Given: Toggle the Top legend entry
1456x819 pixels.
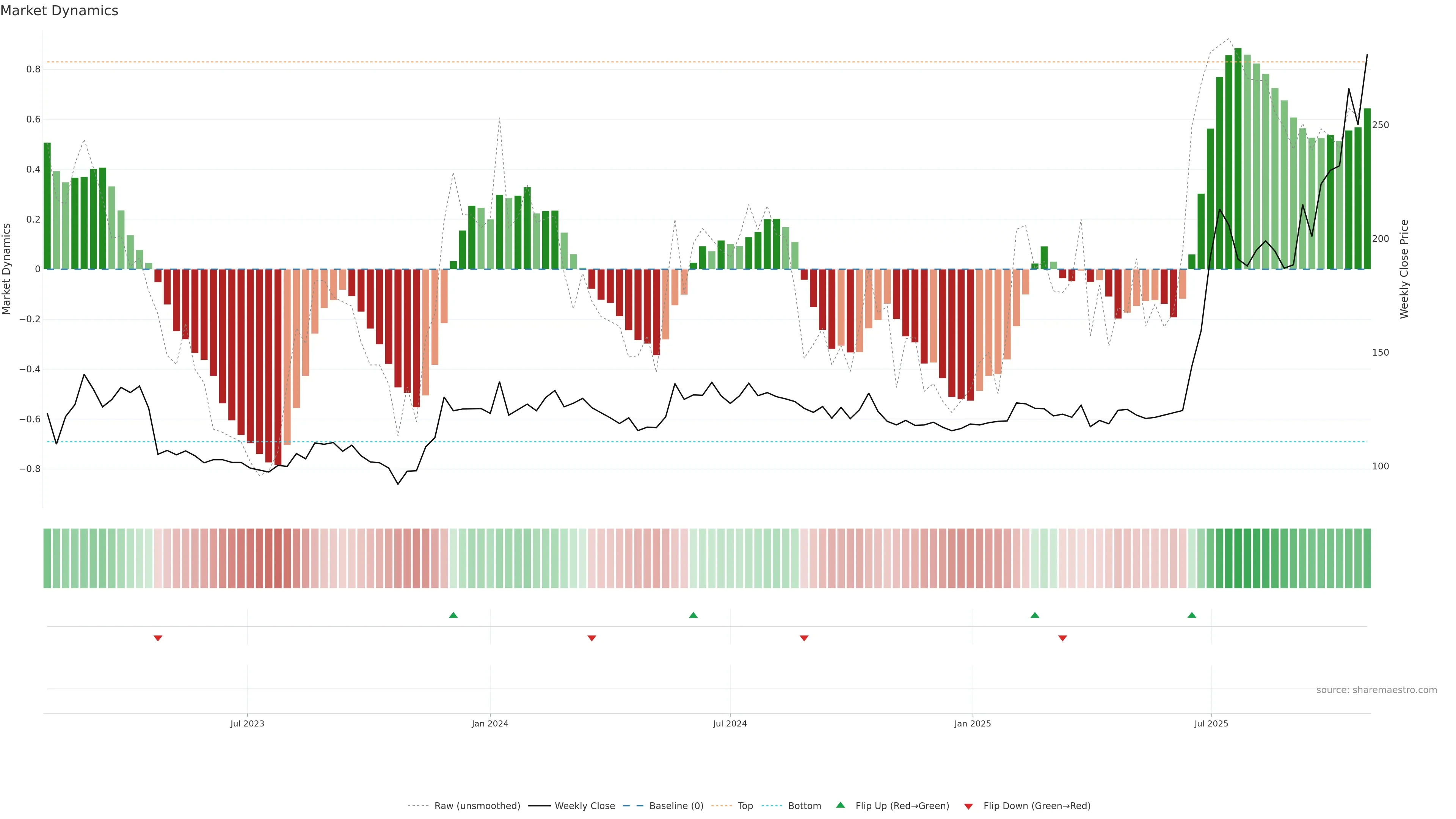Looking at the screenshot, I should [x=745, y=806].
